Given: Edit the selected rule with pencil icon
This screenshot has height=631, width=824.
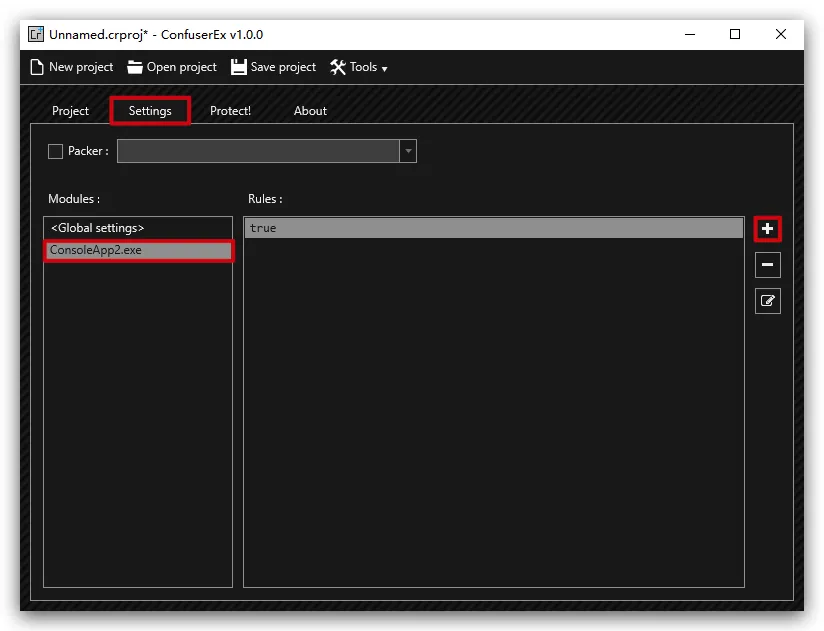Looking at the screenshot, I should 767,300.
